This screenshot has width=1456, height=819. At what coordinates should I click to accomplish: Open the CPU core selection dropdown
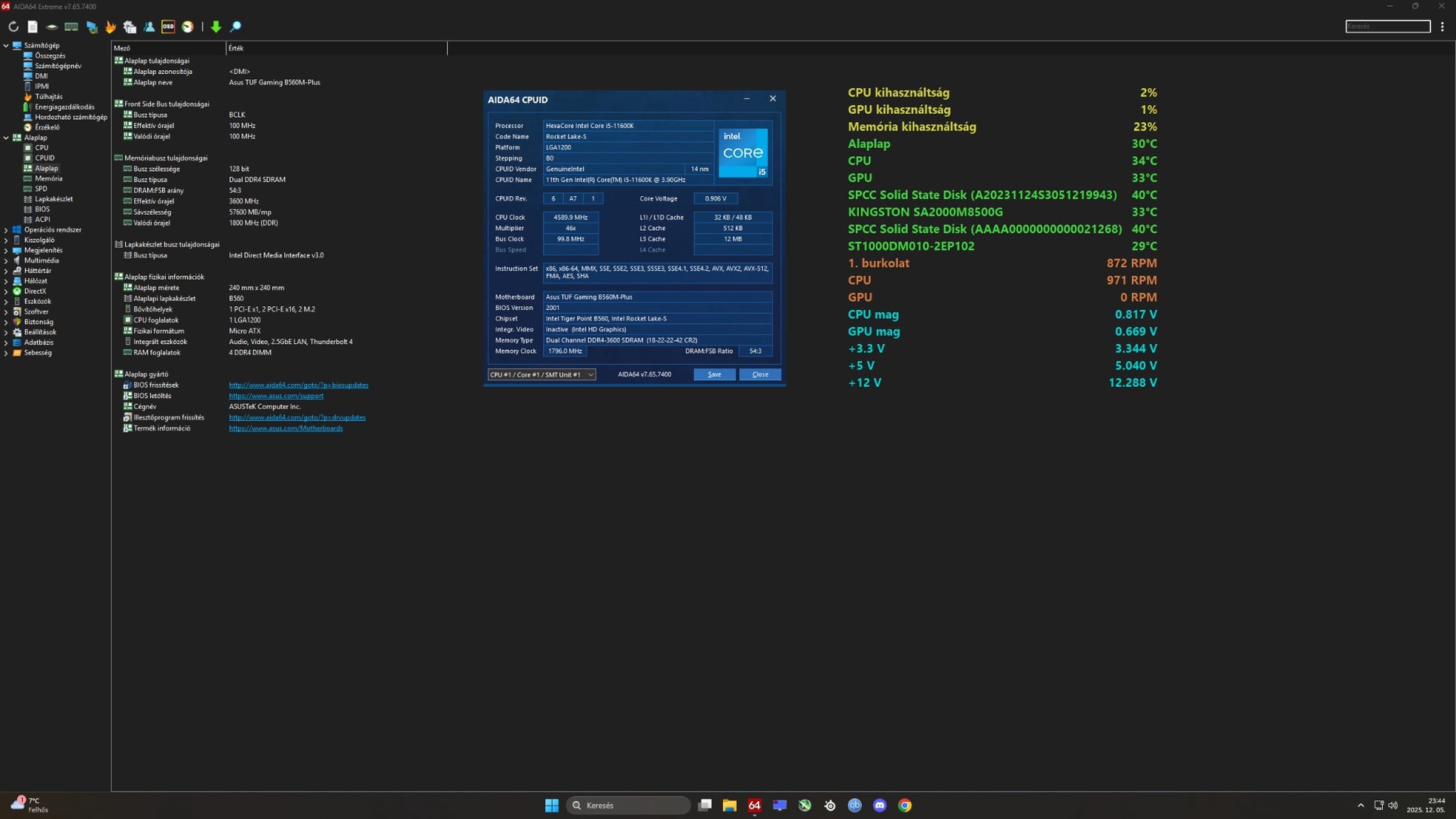click(x=541, y=374)
